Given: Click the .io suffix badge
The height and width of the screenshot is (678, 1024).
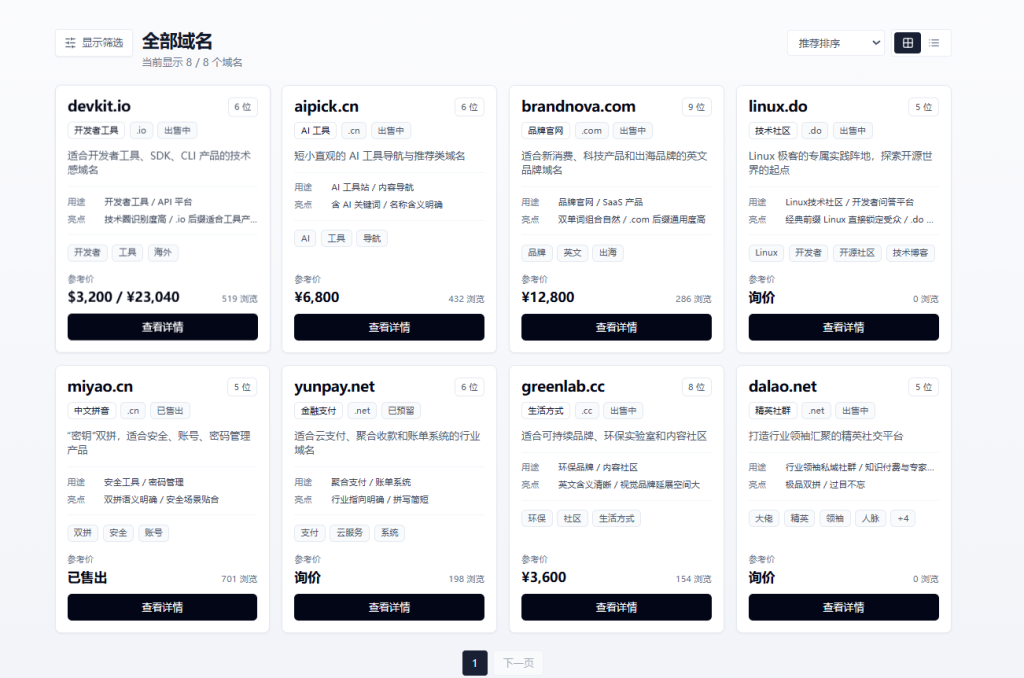Looking at the screenshot, I should click(x=141, y=131).
